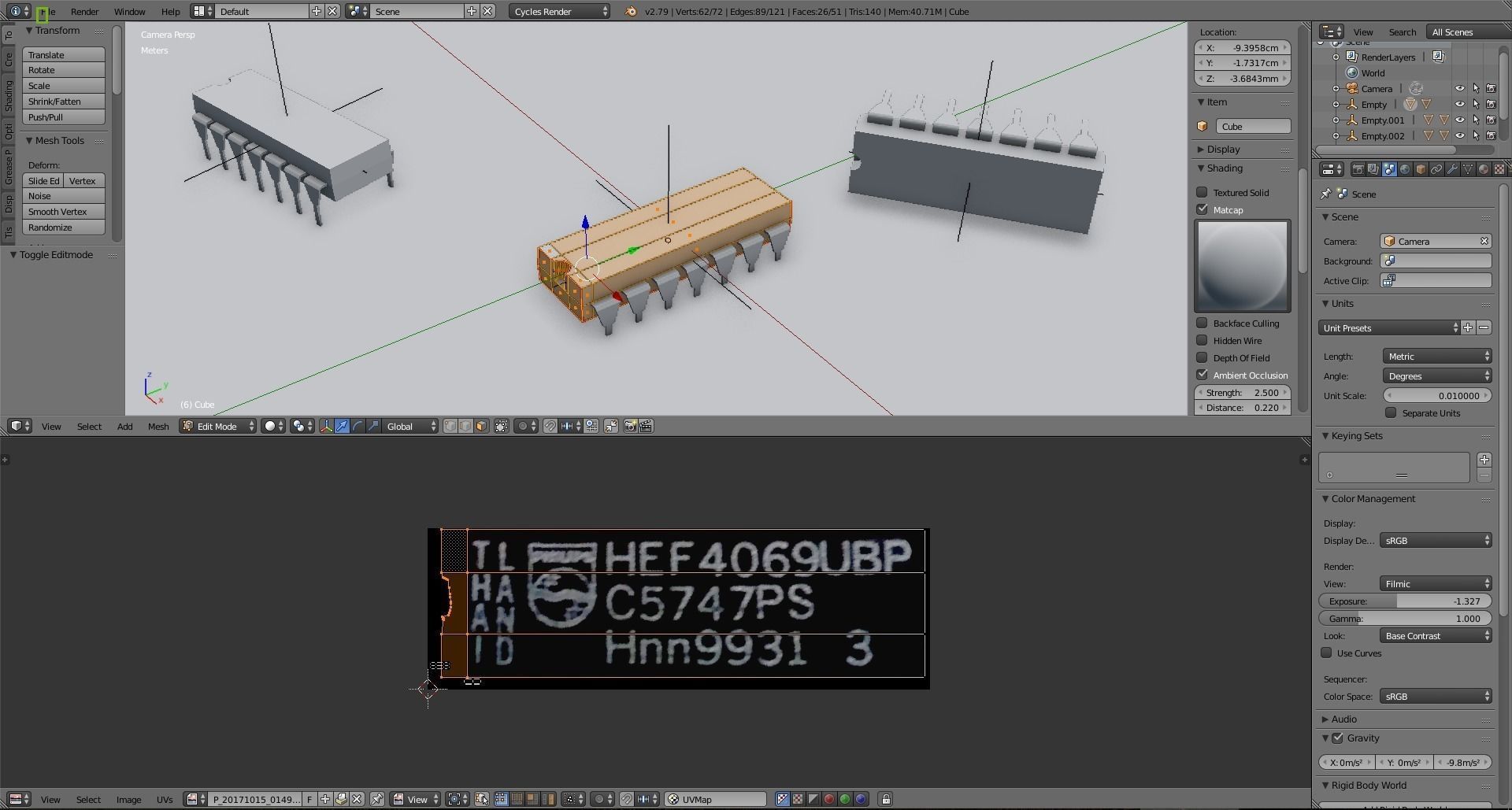Expand the RenderLayers tree item
The image size is (1512, 810).
(1336, 57)
